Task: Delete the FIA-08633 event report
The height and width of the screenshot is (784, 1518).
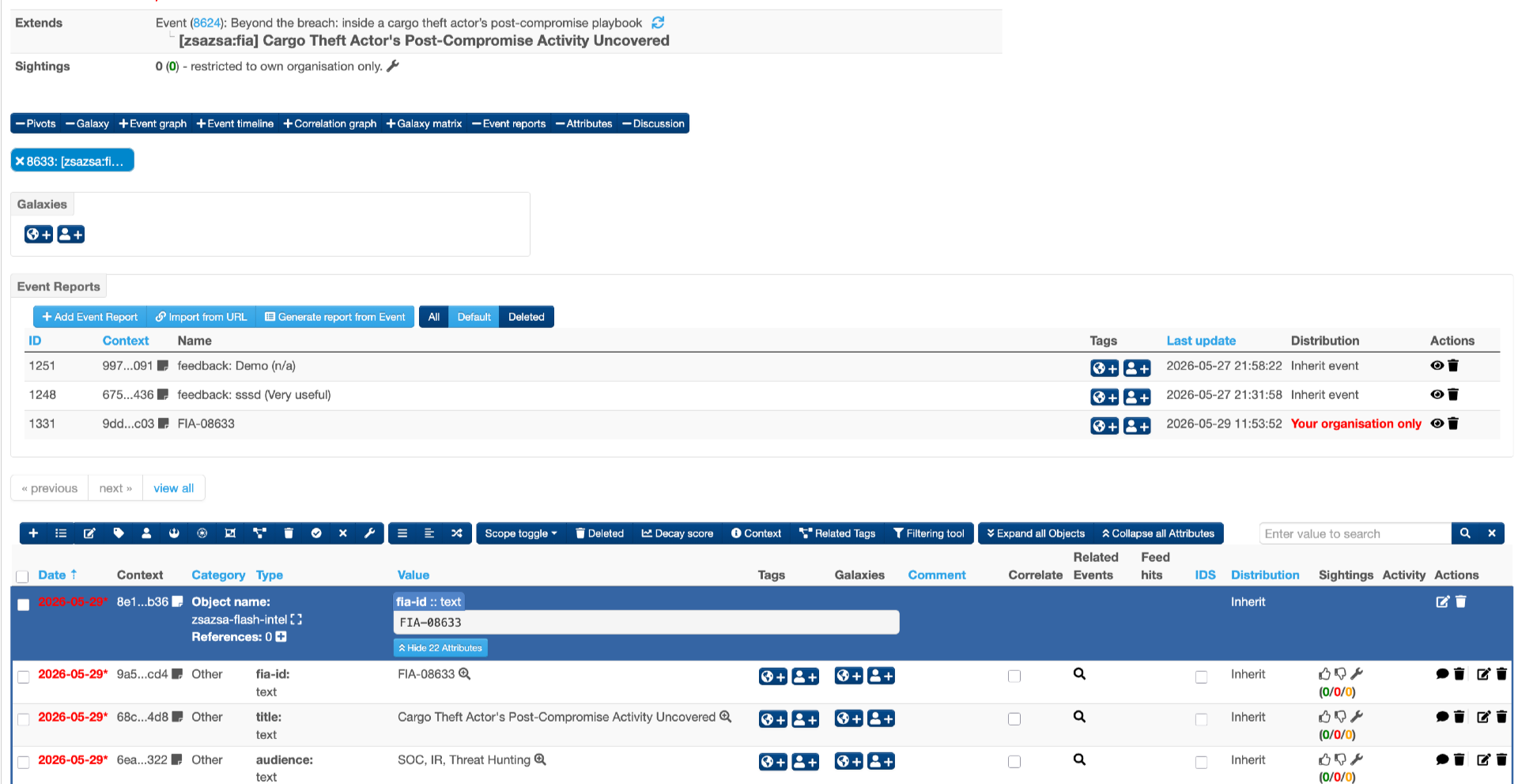Action: [1453, 424]
